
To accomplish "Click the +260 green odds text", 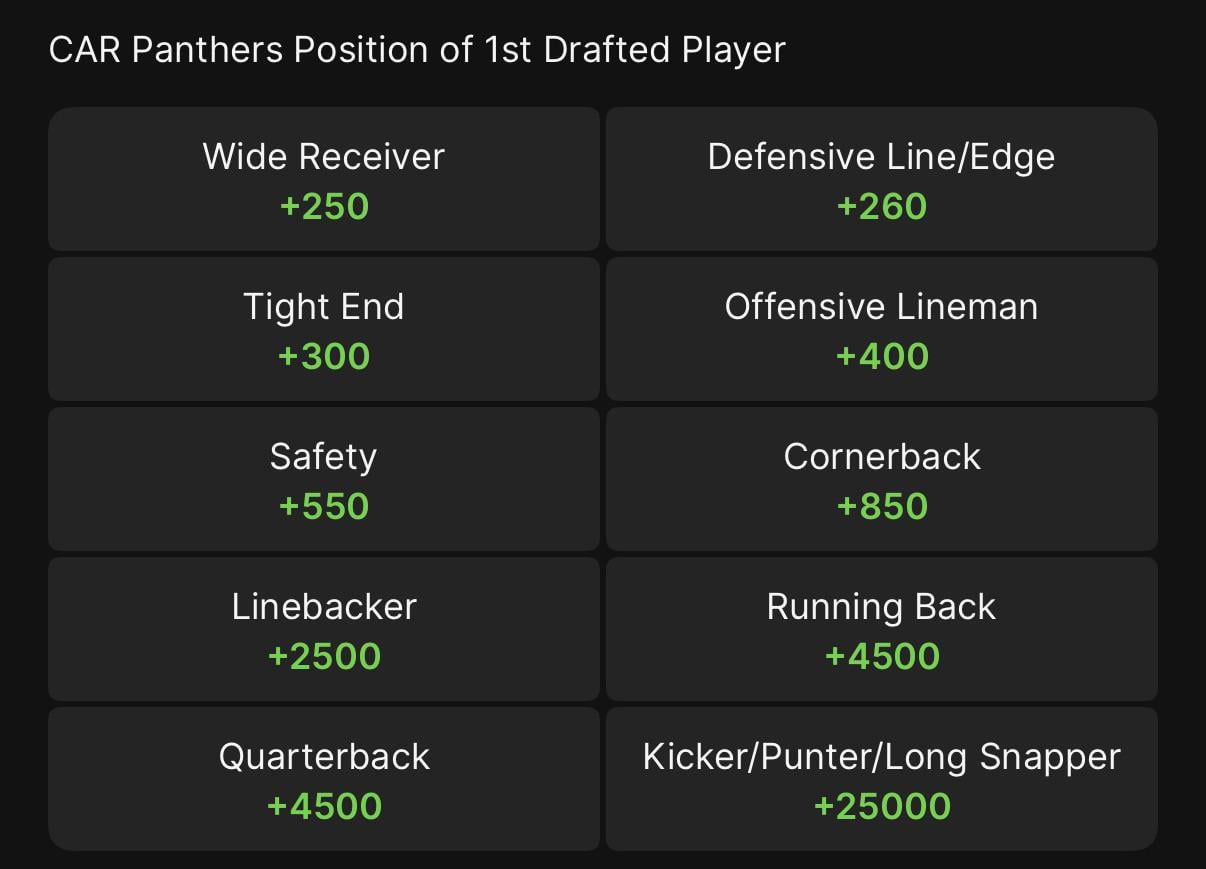I will [x=881, y=205].
